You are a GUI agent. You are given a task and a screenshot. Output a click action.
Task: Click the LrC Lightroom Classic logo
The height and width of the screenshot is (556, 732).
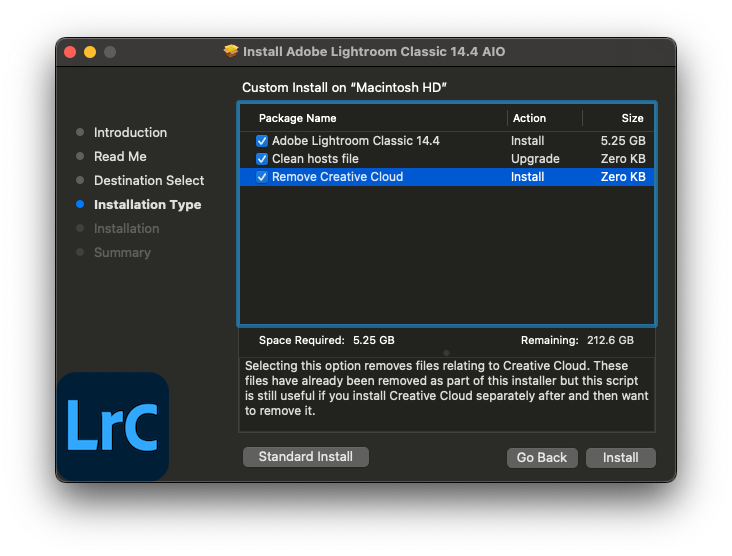point(113,426)
